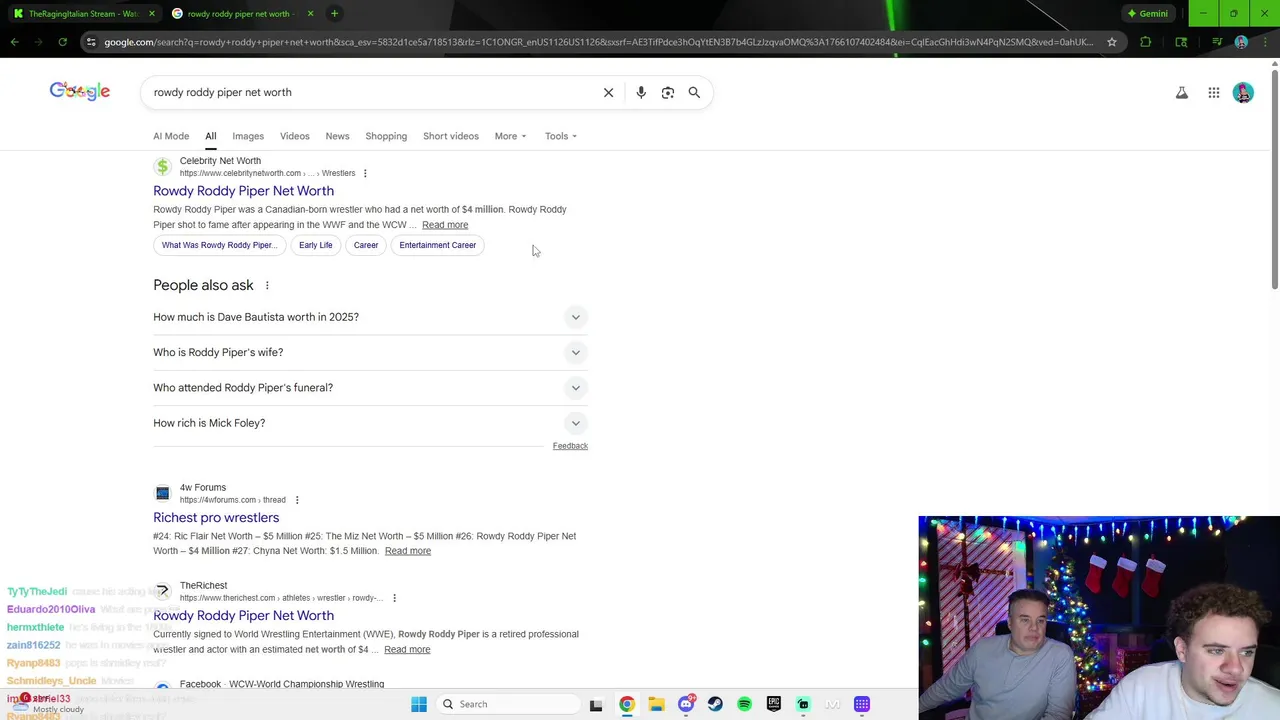This screenshot has height=720, width=1280.
Task: Go back to previous page
Action: [14, 42]
